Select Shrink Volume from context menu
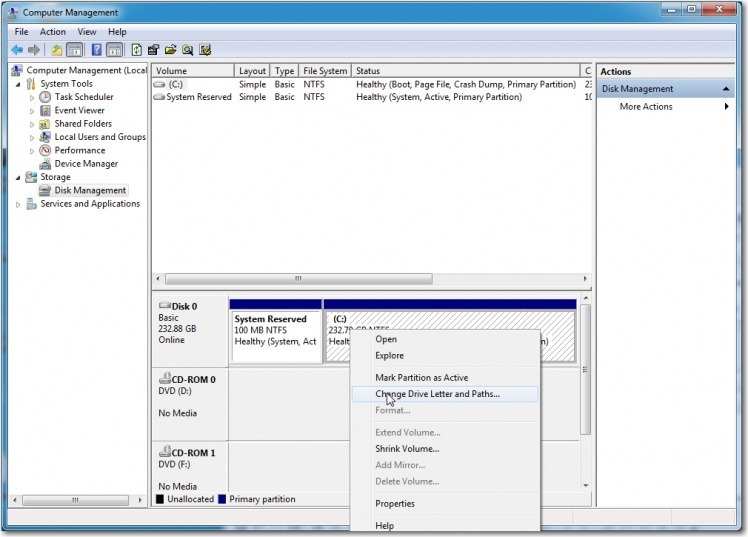 coord(407,449)
